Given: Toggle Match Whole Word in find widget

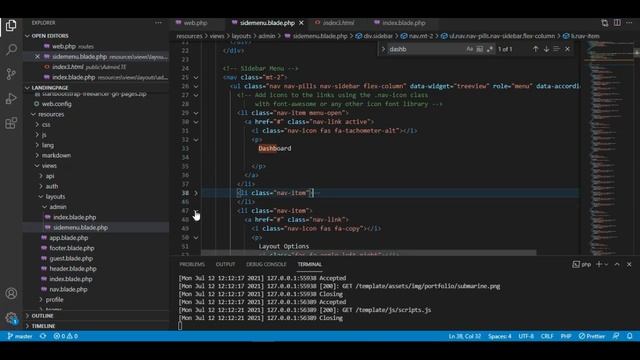Looking at the screenshot, I should pos(480,49).
